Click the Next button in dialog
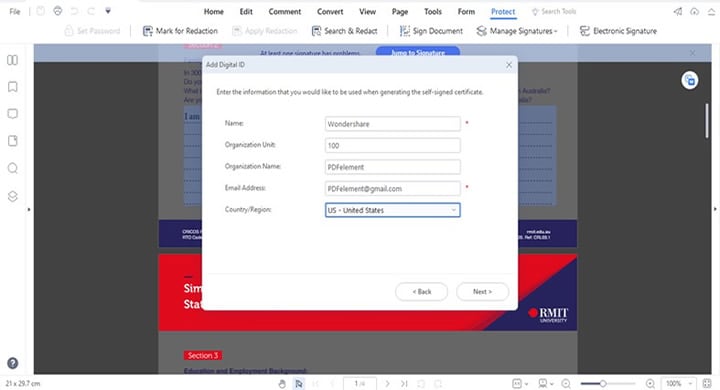Screen dimensions: 720x390 tap(482, 292)
